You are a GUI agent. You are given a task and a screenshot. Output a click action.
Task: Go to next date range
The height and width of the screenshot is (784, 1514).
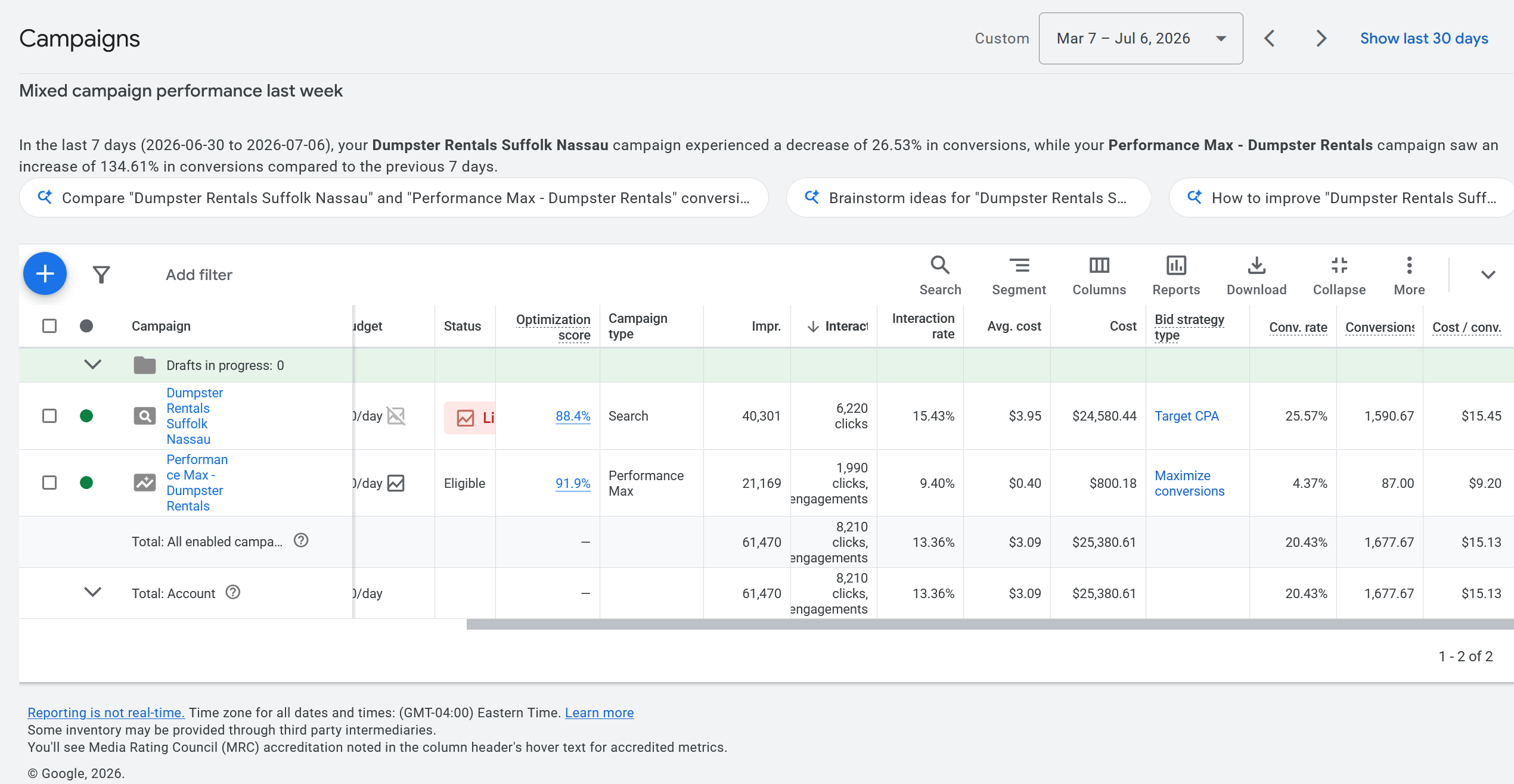(x=1321, y=39)
